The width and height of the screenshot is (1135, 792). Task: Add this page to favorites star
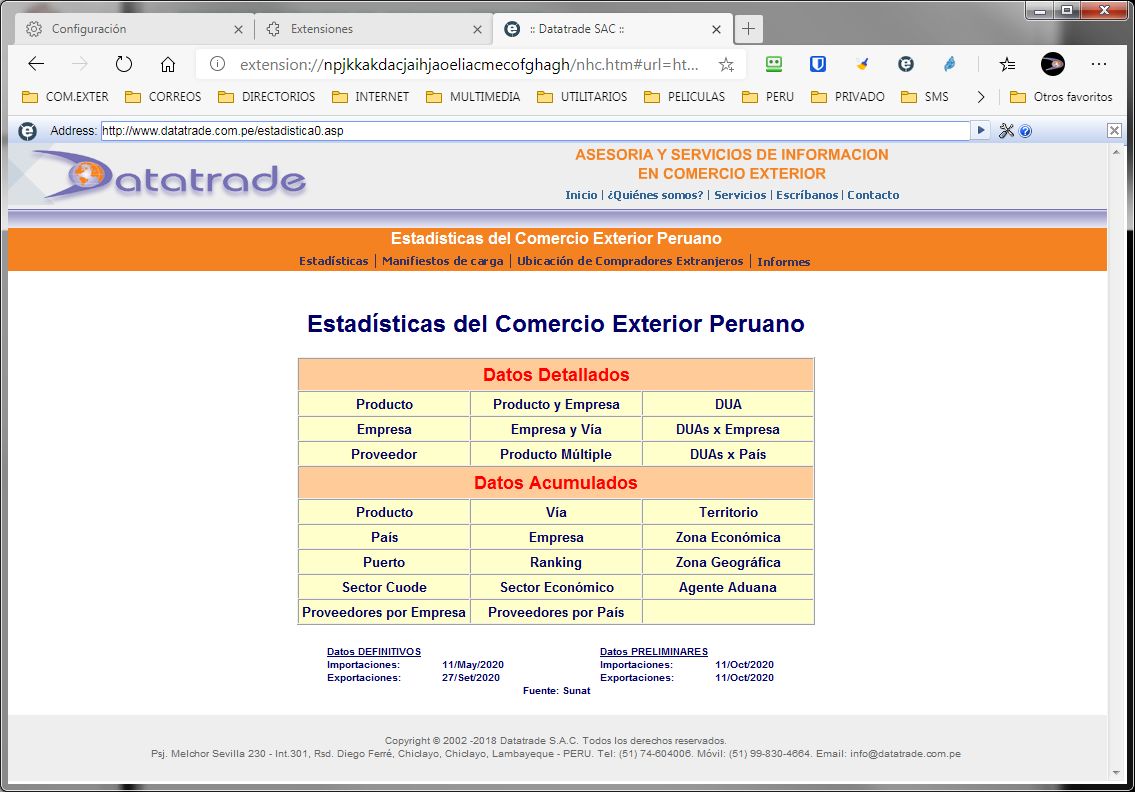[726, 64]
